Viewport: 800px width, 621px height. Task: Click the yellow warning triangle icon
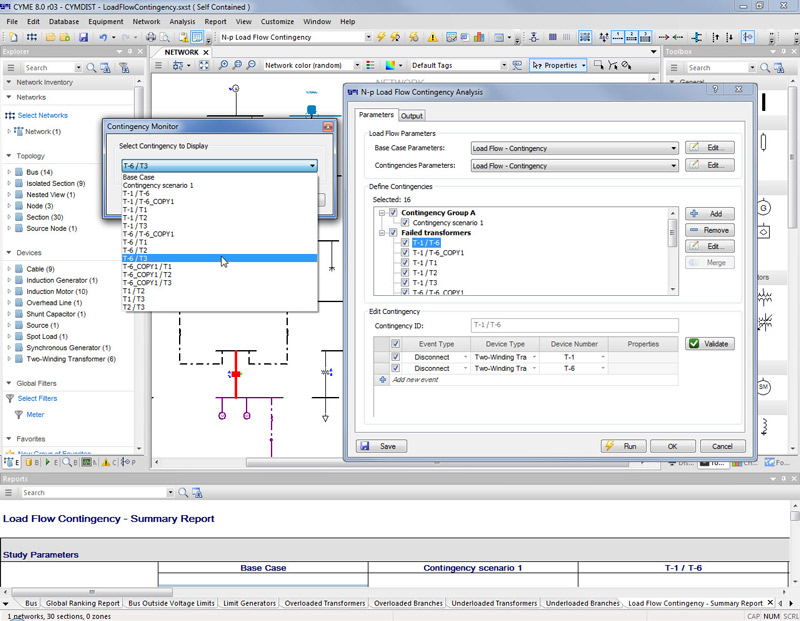(432, 37)
